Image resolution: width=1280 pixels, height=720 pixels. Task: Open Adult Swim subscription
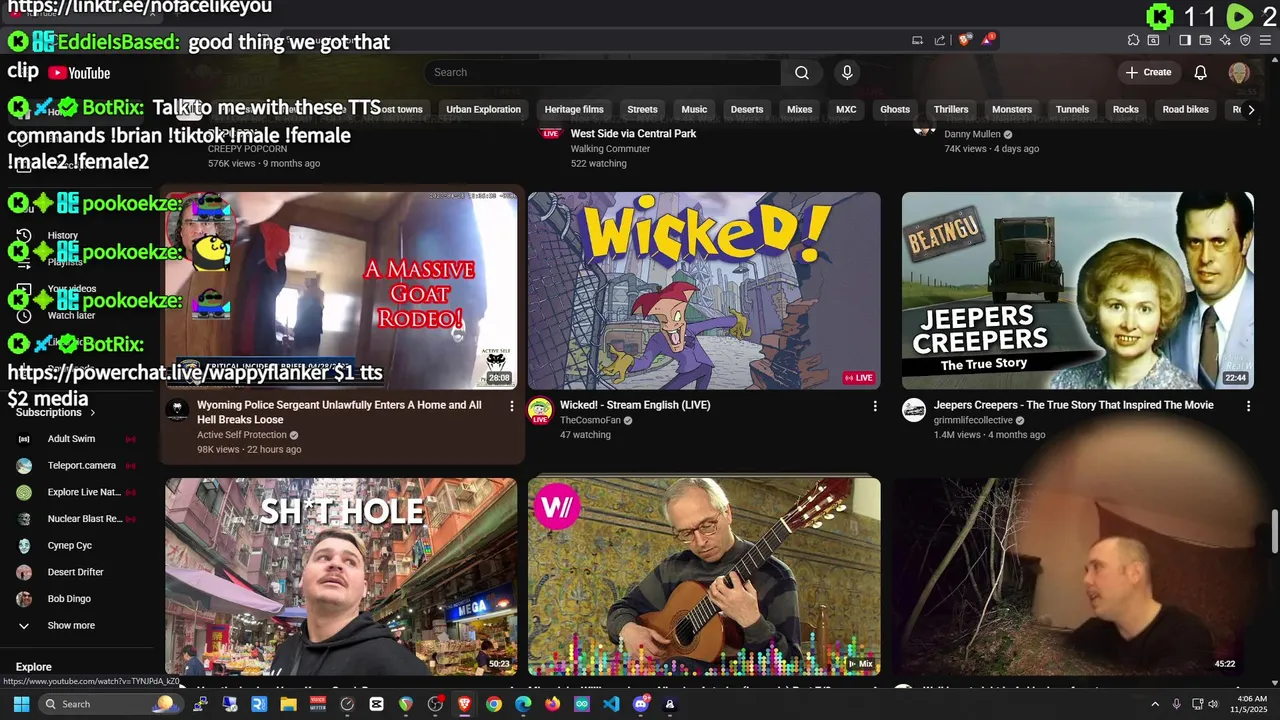tap(71, 438)
